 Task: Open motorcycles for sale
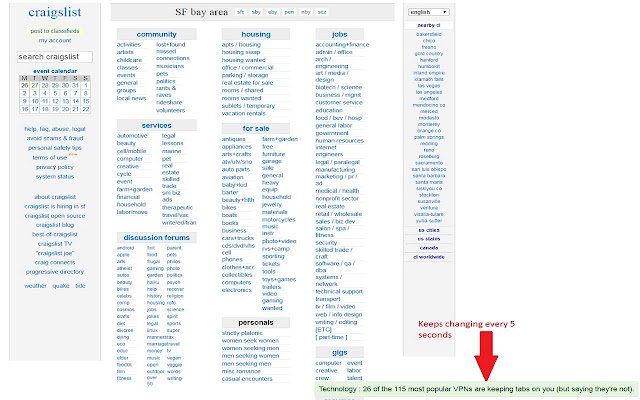point(278,220)
